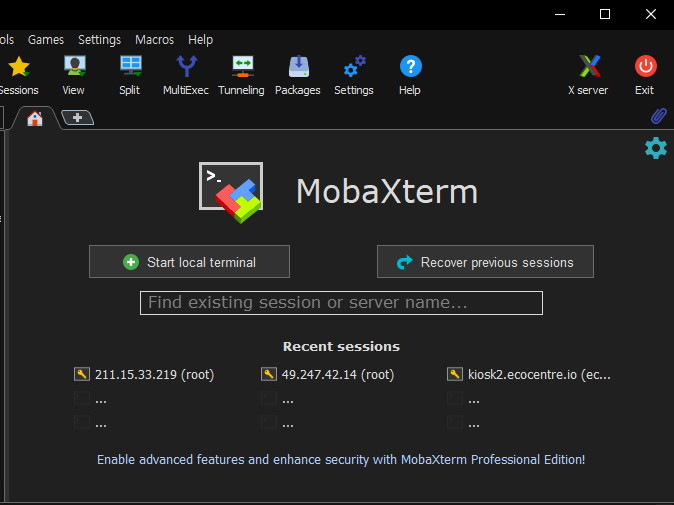Click the paperclip attach icon
The height and width of the screenshot is (505, 674).
pyautogui.click(x=659, y=116)
